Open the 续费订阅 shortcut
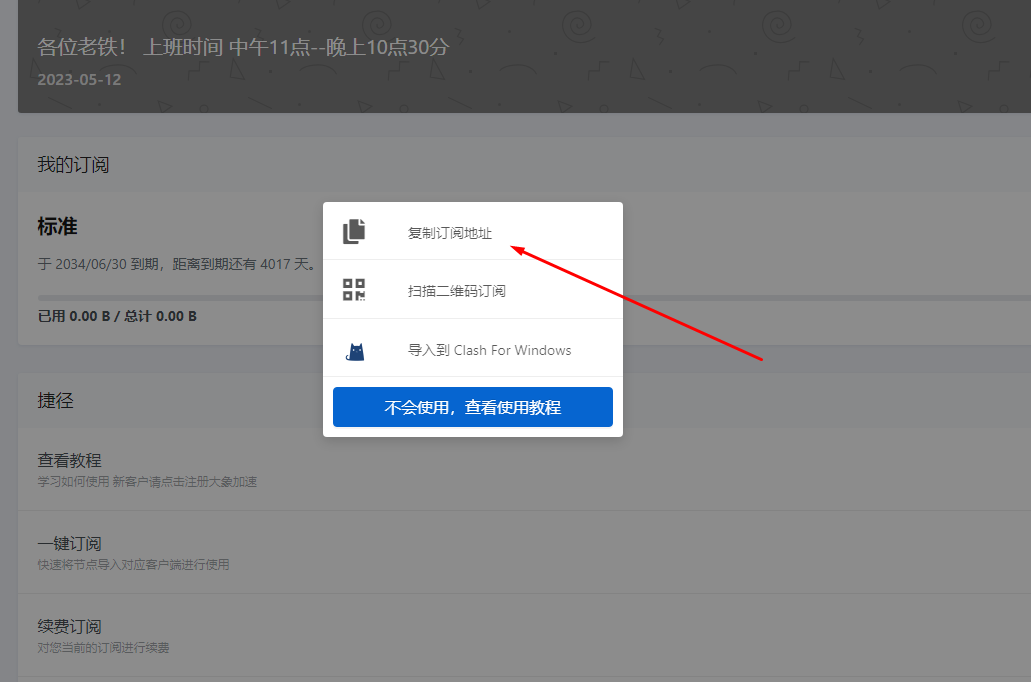Screen dimensions: 1031x682 [x=70, y=627]
